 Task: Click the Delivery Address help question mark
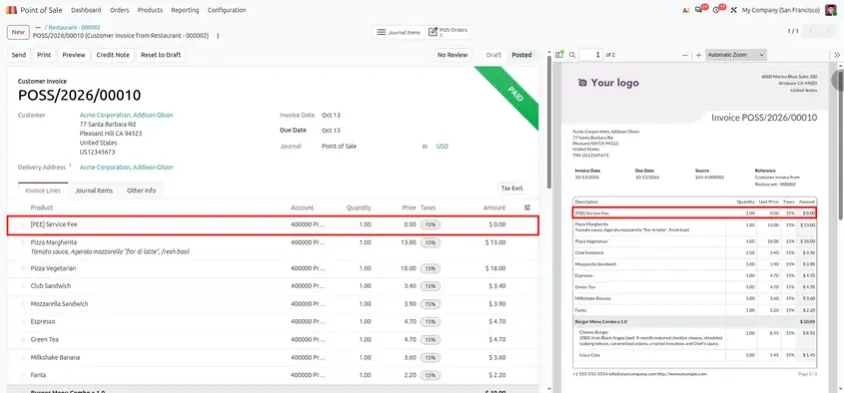pyautogui.click(x=70, y=166)
